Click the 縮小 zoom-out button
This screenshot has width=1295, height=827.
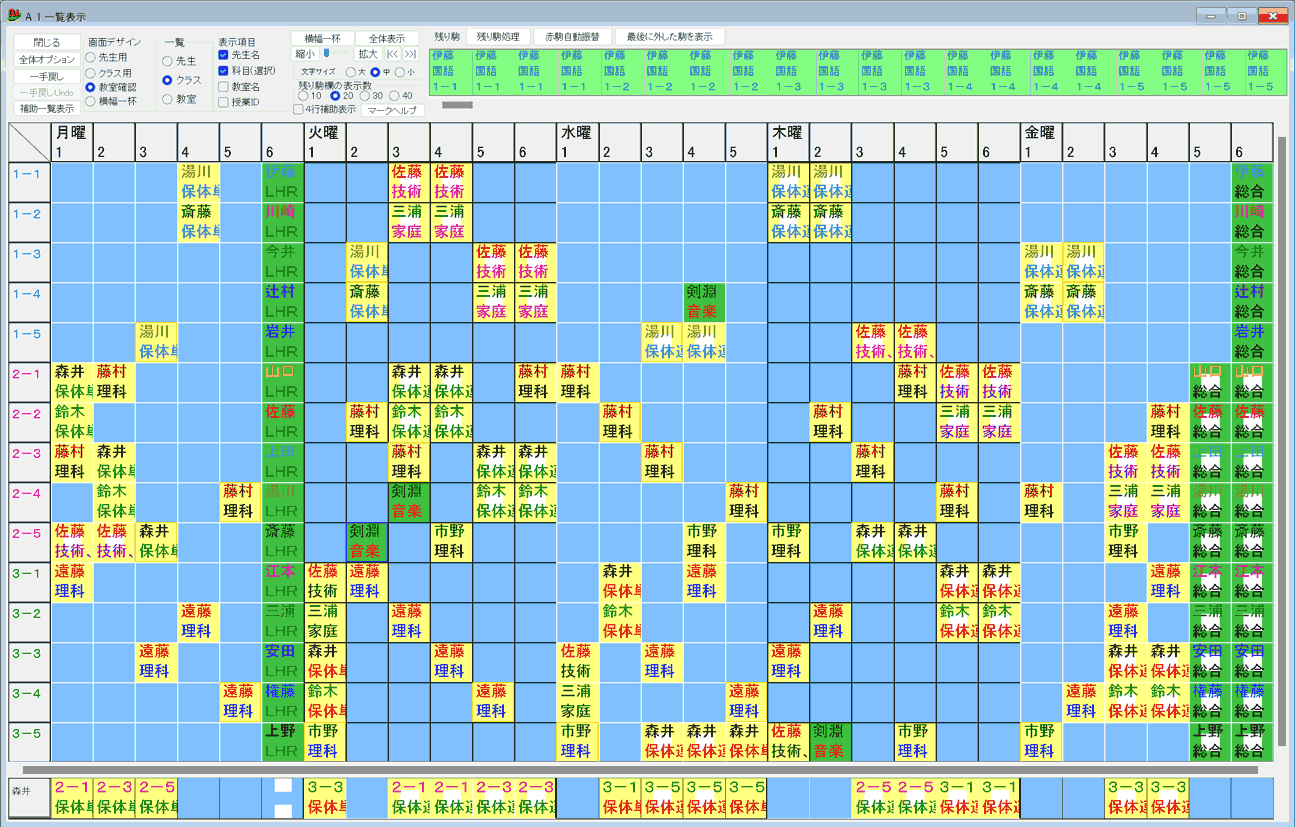click(304, 54)
